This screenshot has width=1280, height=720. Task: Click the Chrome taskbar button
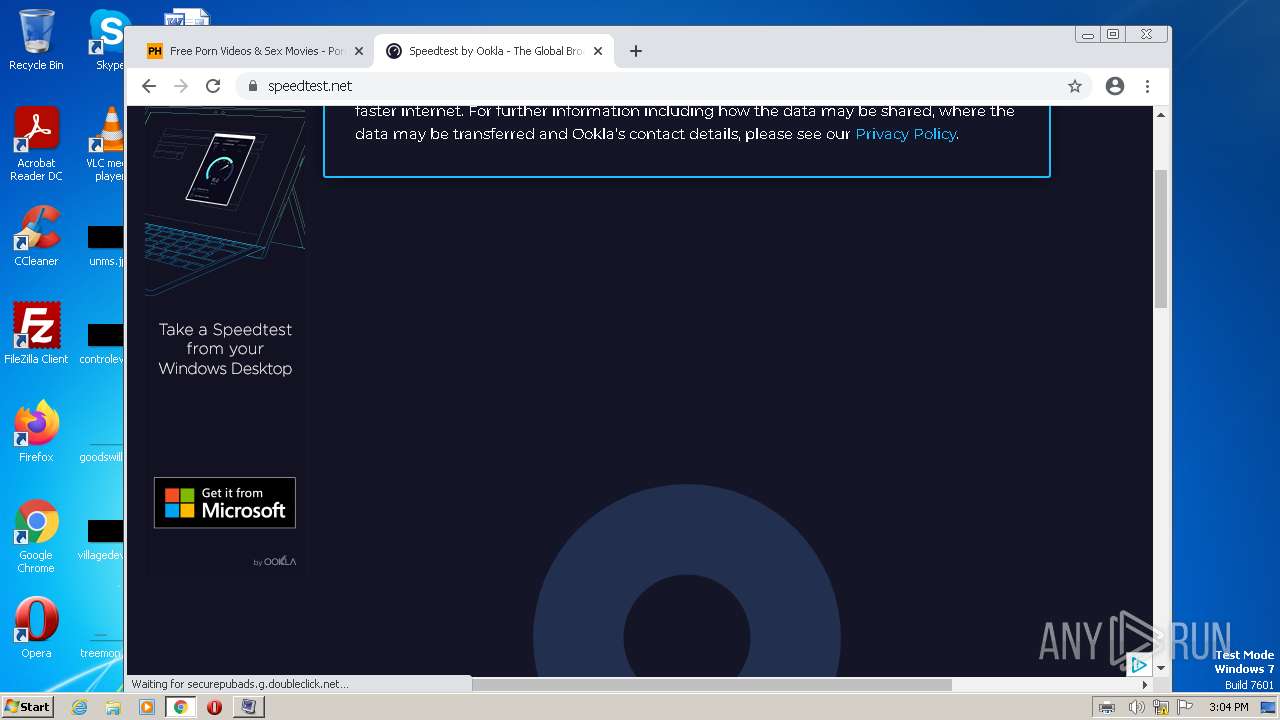tap(181, 707)
